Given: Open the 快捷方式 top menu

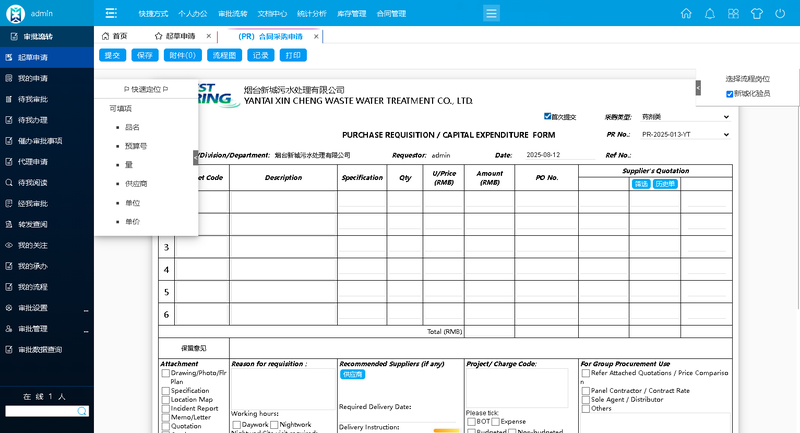Looking at the screenshot, I should pos(153,14).
